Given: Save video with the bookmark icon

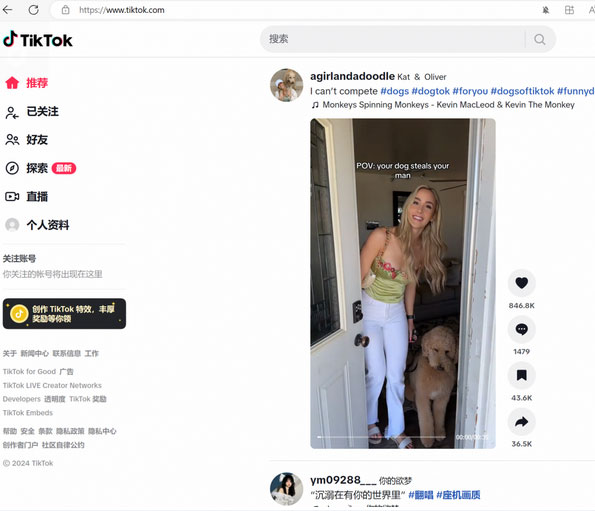Looking at the screenshot, I should point(521,376).
